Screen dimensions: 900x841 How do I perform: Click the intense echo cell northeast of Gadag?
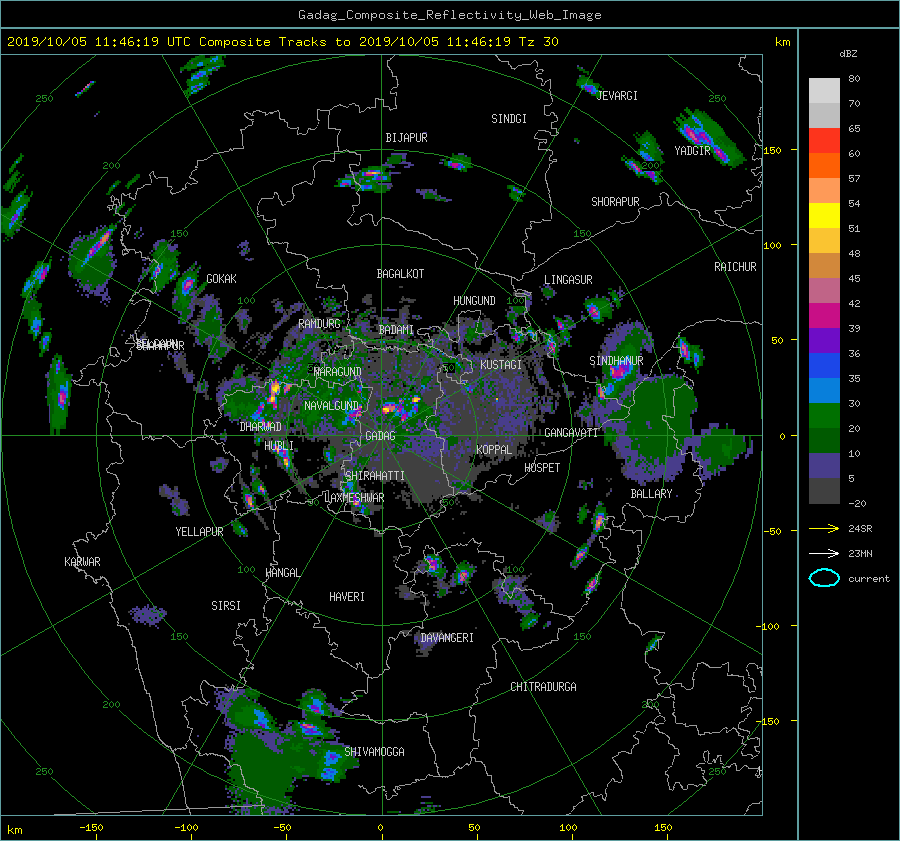[402, 408]
